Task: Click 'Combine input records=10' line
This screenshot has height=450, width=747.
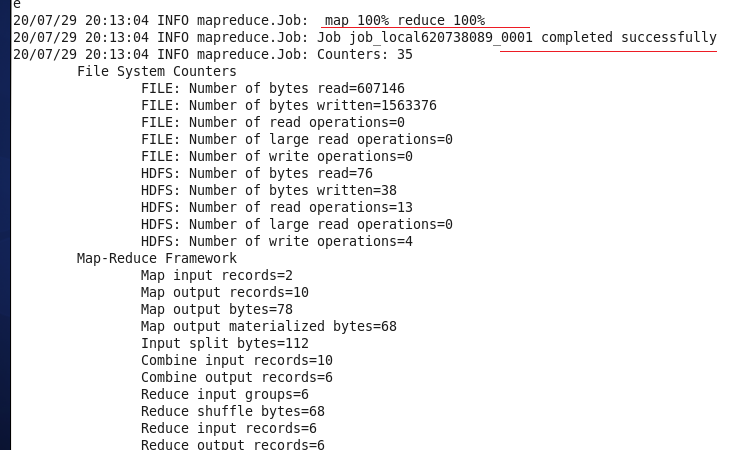Action: tap(236, 360)
